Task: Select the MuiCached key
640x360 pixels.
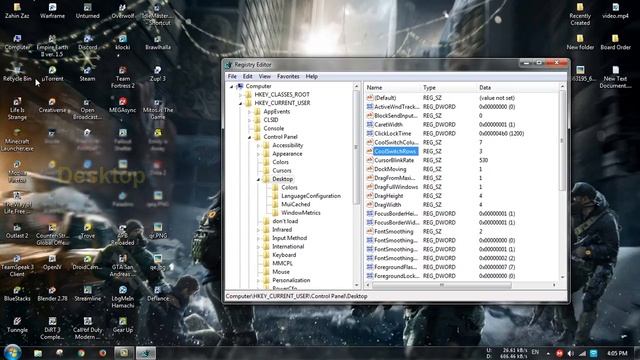Action: 296,204
